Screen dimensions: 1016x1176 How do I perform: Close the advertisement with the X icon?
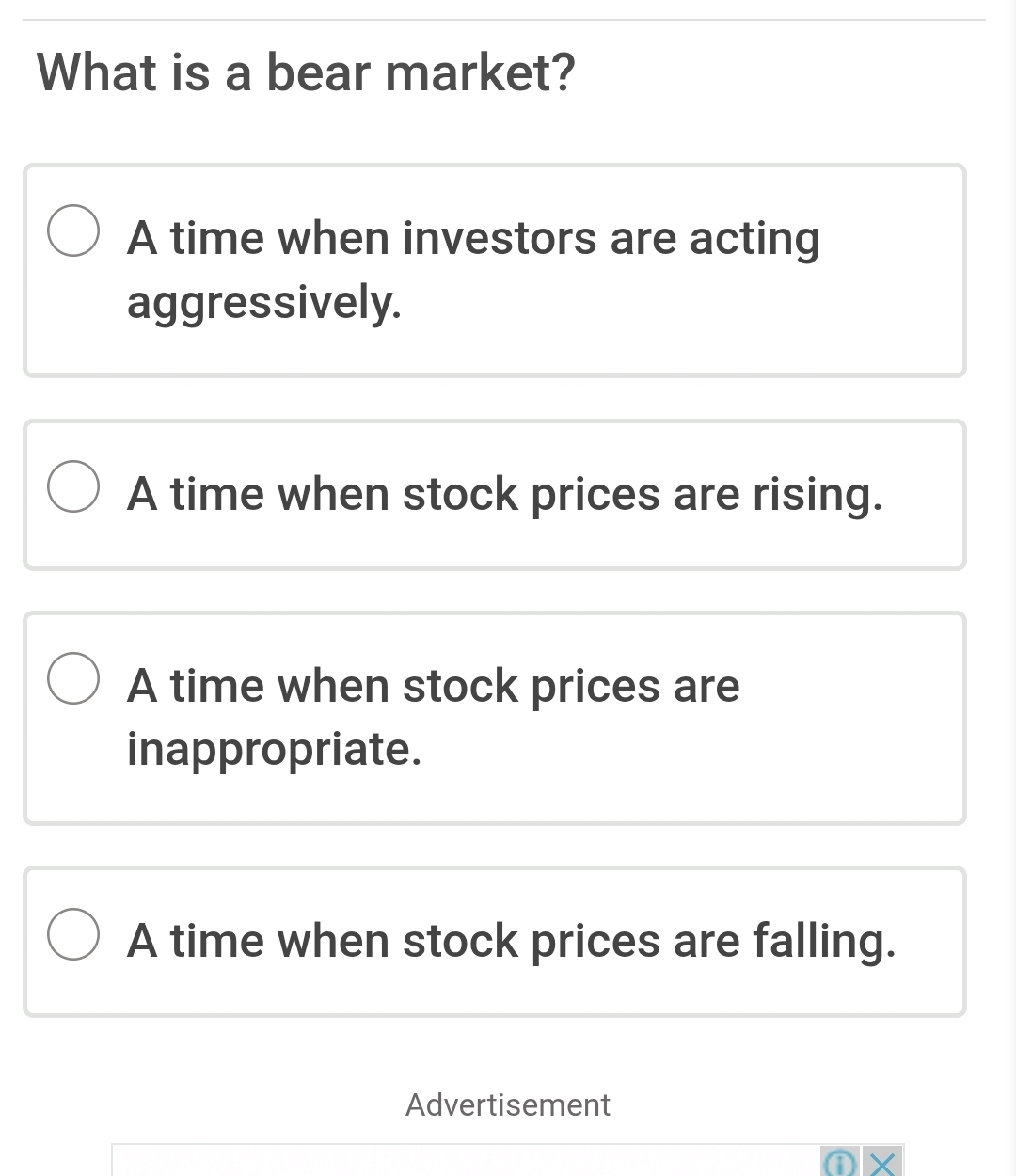(882, 1164)
